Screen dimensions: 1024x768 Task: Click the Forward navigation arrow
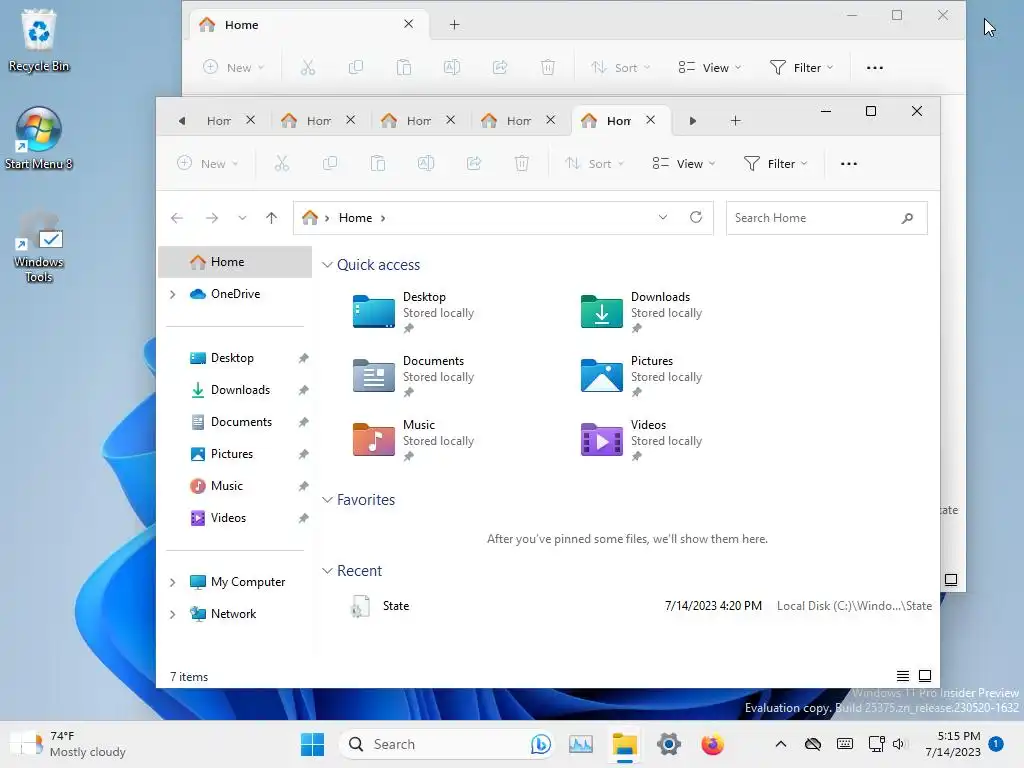(x=212, y=218)
